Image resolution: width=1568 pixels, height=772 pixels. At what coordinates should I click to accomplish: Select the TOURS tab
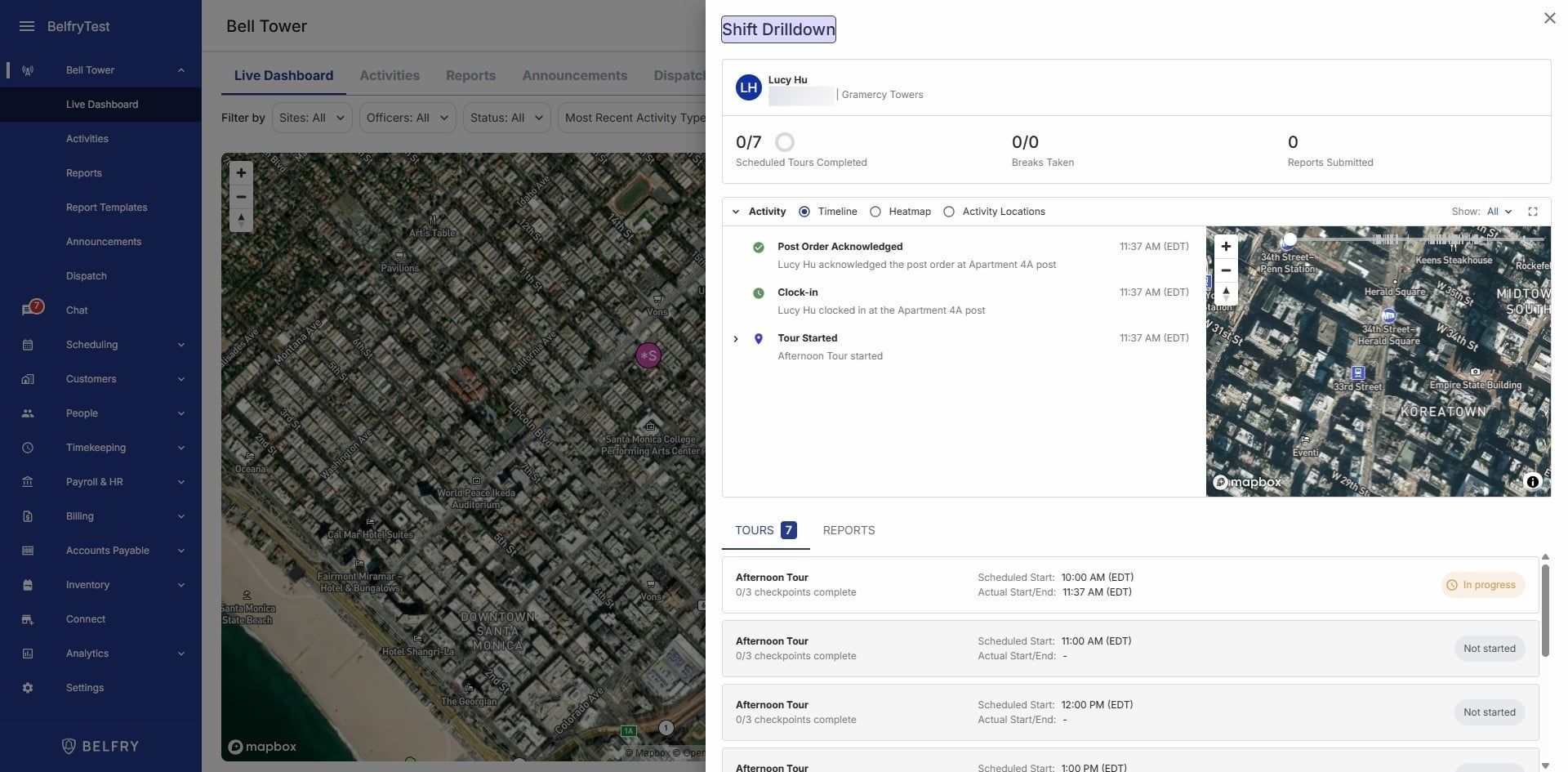coord(766,530)
